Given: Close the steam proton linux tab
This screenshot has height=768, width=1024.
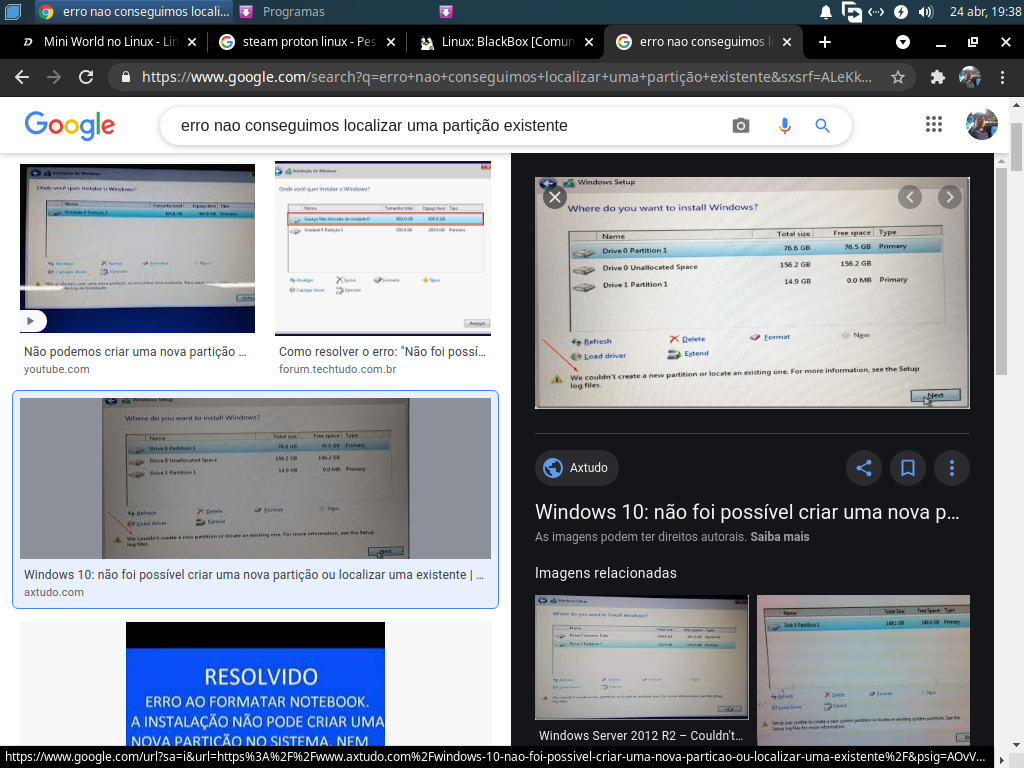Looking at the screenshot, I should (391, 42).
